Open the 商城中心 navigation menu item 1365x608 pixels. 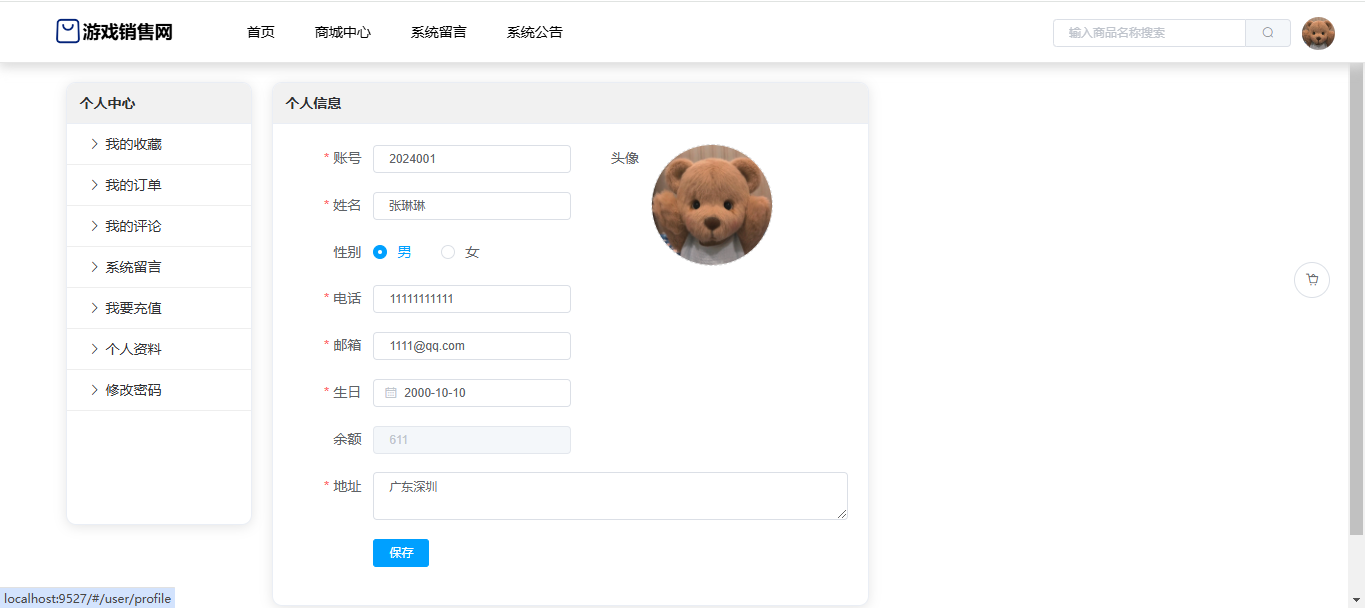coord(343,32)
